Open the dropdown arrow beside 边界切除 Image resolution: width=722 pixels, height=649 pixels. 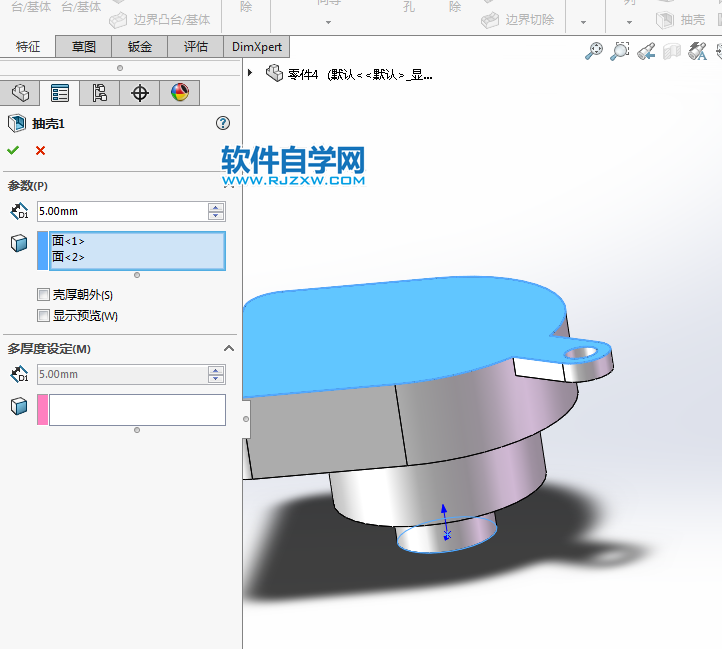click(583, 22)
